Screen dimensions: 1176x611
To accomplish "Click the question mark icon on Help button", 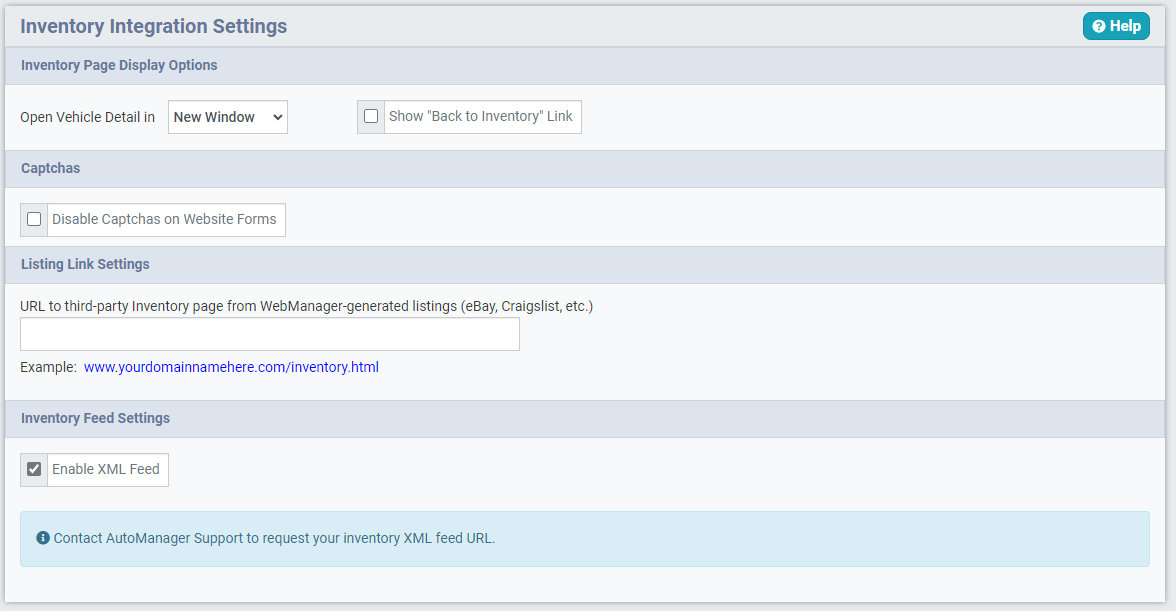I will [x=1100, y=26].
